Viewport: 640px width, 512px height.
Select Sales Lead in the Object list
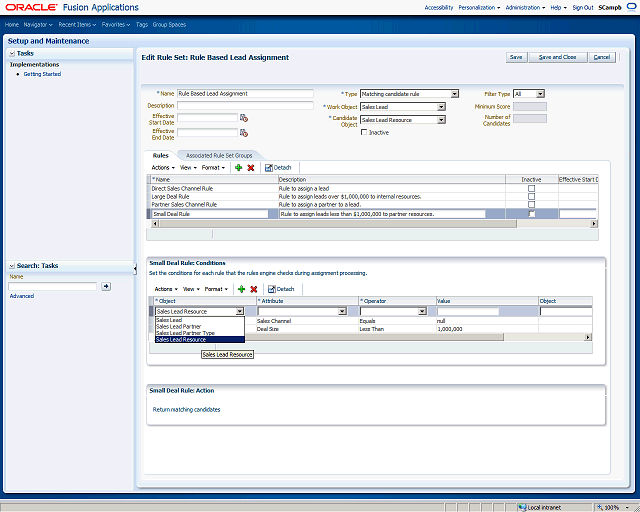coord(200,320)
